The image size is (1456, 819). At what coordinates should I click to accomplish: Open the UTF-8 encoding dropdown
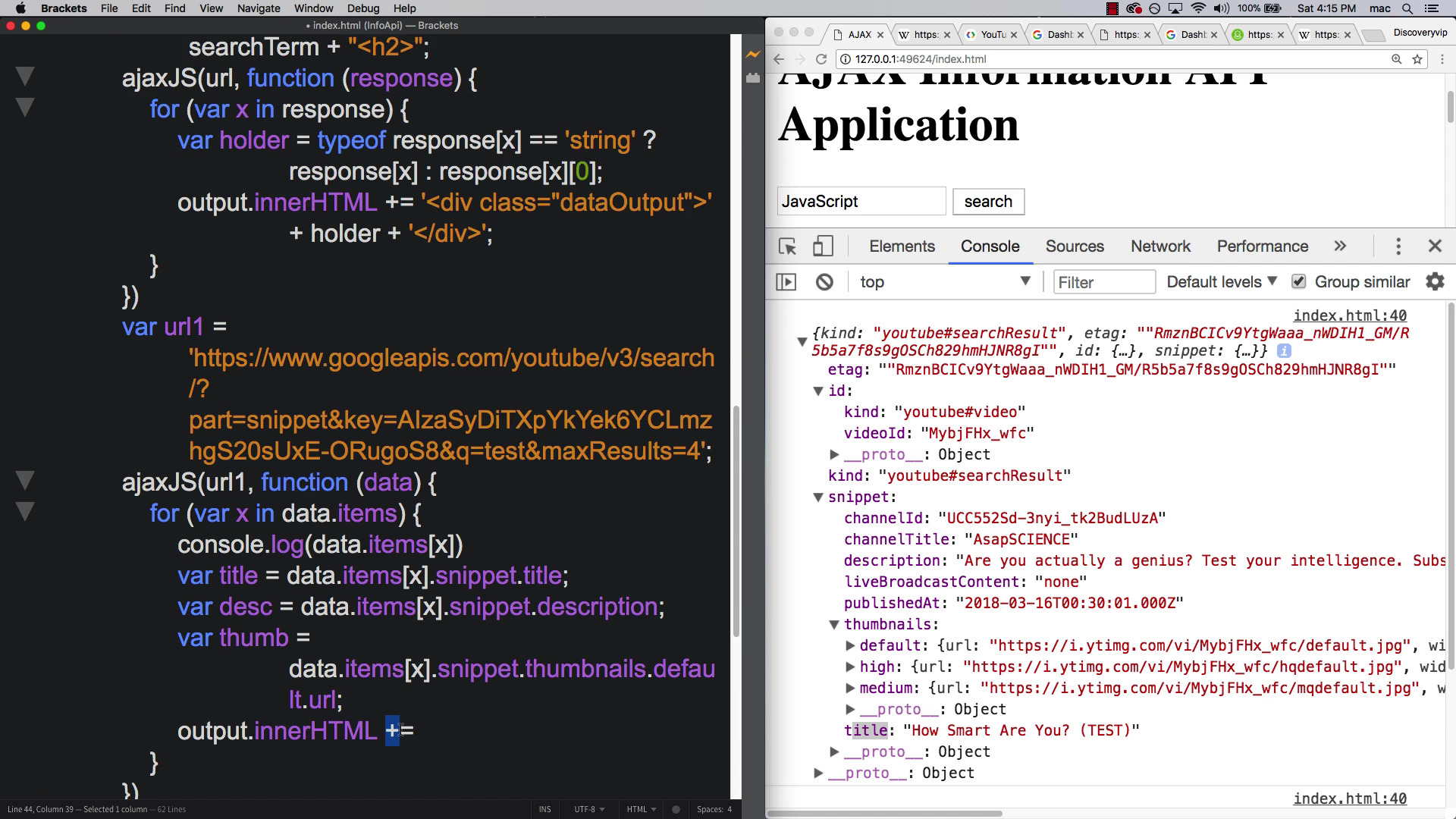click(588, 809)
